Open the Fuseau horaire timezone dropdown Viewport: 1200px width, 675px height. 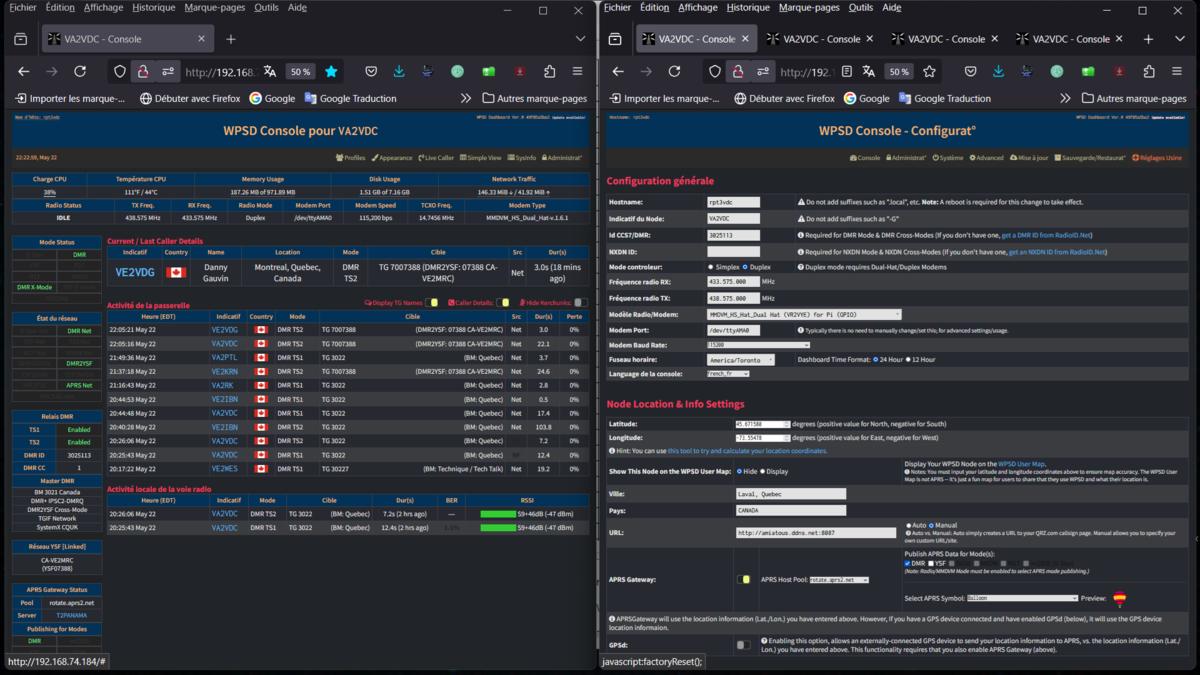(740, 359)
